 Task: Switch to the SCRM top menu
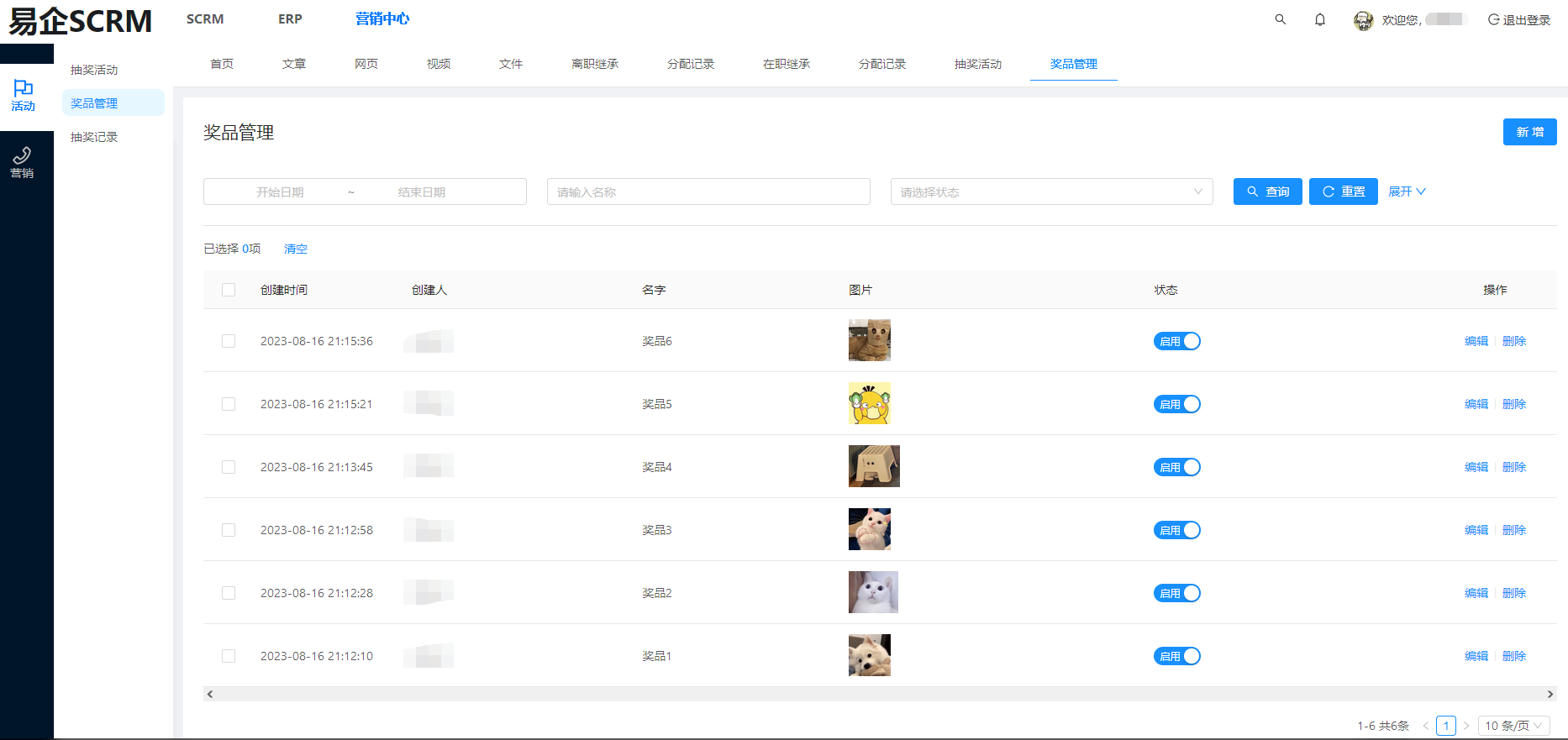coord(205,18)
